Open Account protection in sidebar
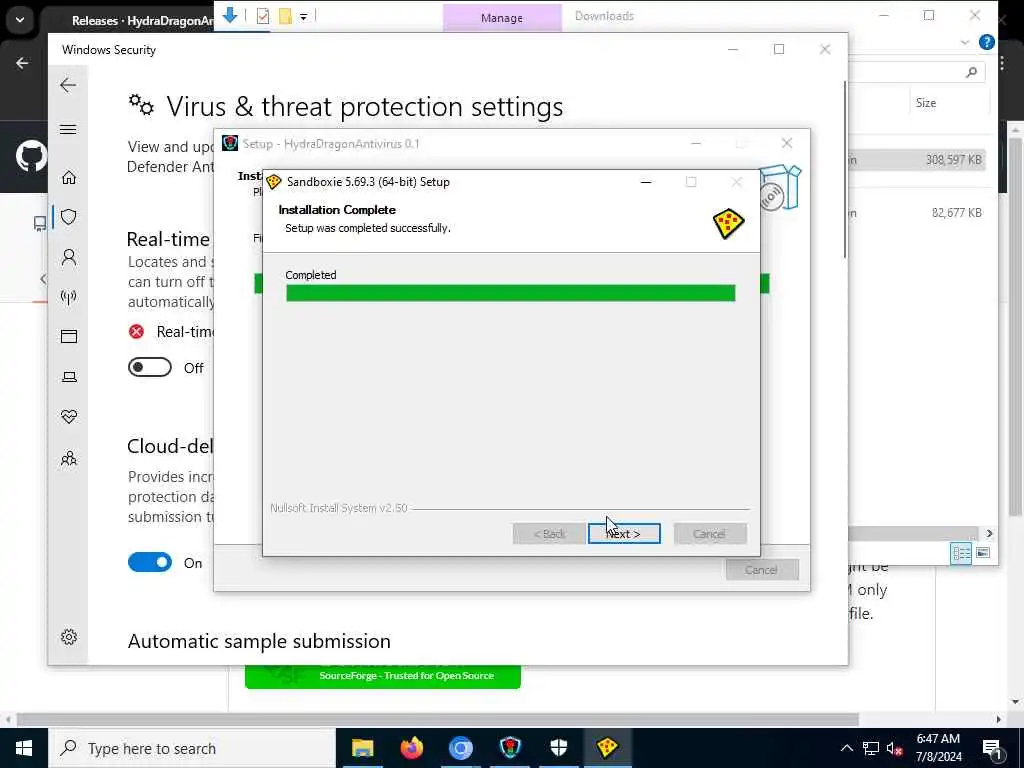The width and height of the screenshot is (1024, 768). (69, 257)
